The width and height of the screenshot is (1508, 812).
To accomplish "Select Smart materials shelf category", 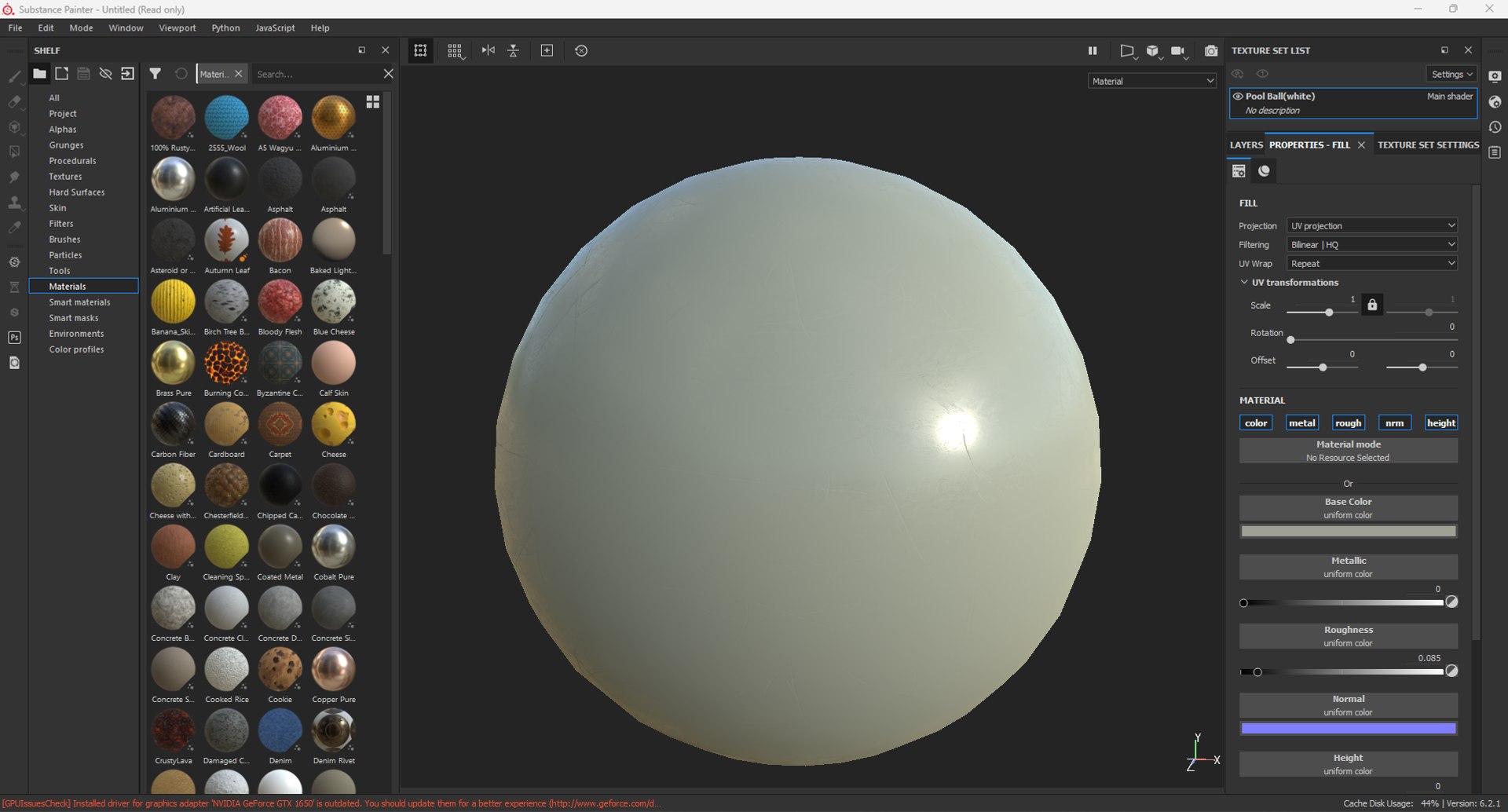I will point(79,302).
